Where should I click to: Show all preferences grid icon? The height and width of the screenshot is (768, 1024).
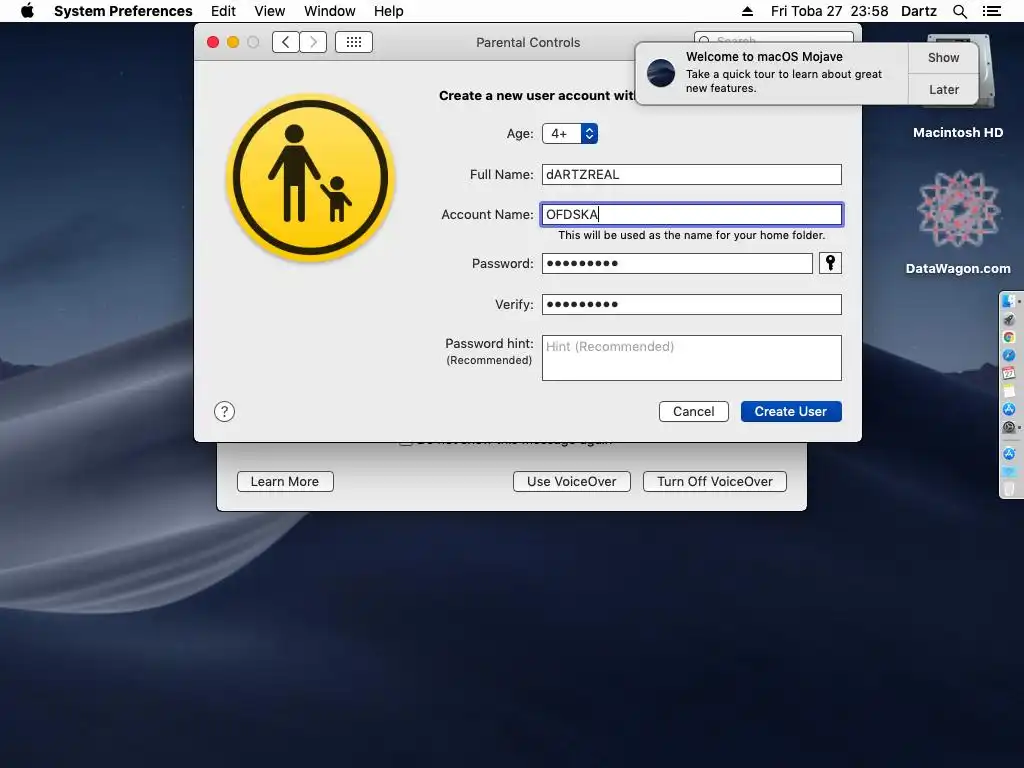(x=354, y=42)
